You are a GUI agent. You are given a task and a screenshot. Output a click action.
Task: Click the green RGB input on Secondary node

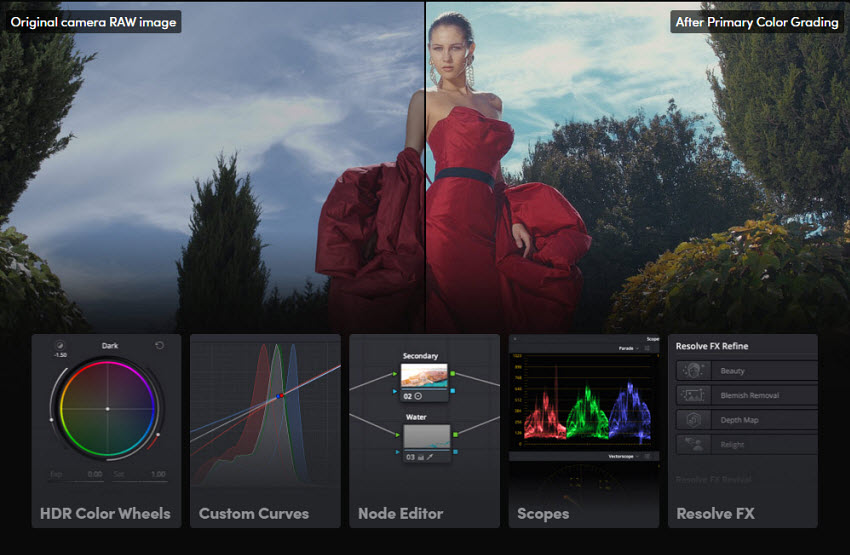click(x=395, y=374)
